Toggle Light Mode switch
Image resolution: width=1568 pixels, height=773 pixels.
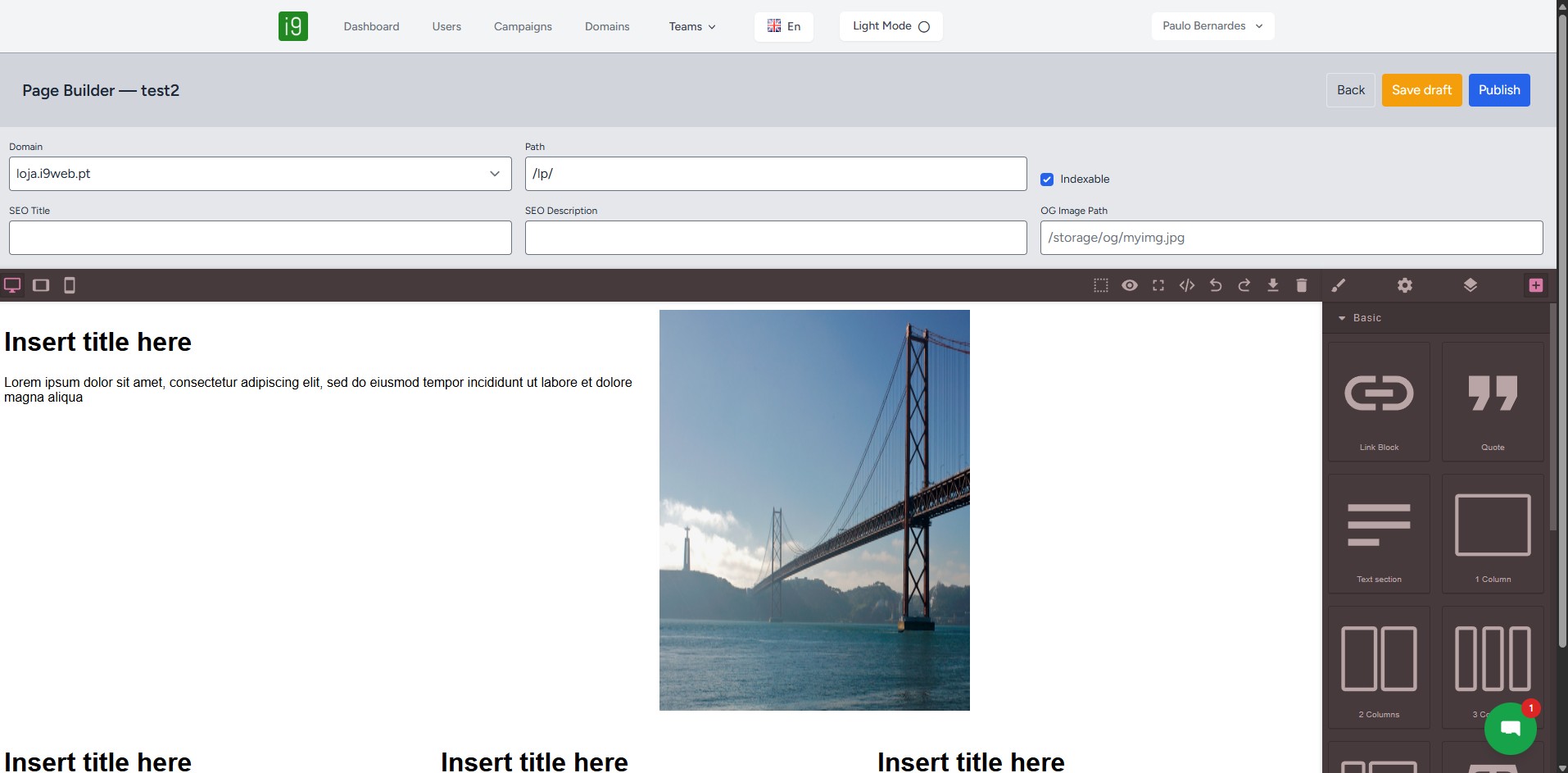point(890,26)
